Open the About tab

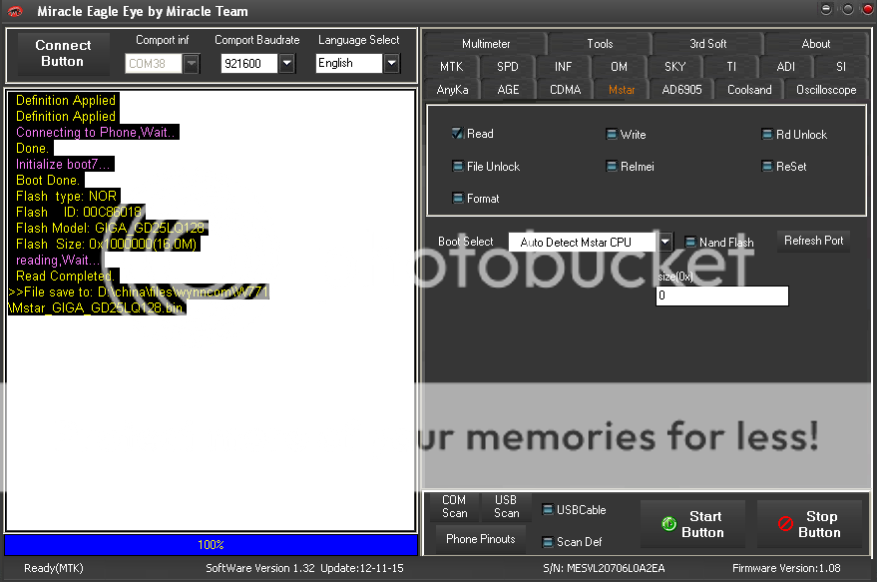click(815, 44)
